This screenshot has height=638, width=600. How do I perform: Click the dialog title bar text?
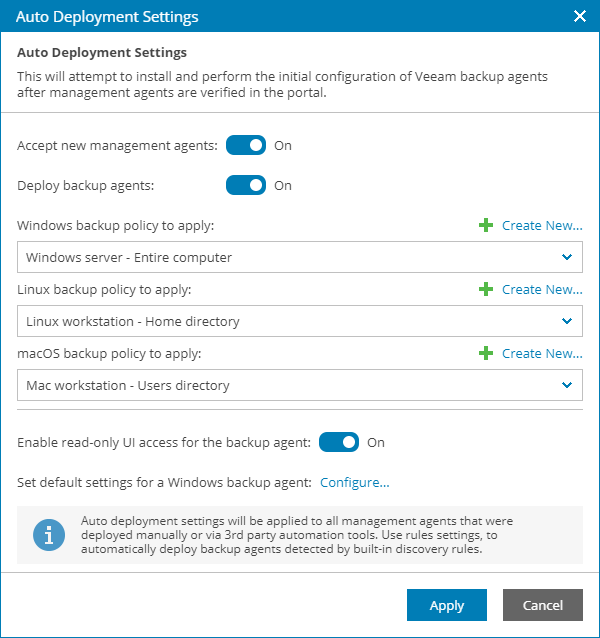tap(107, 17)
